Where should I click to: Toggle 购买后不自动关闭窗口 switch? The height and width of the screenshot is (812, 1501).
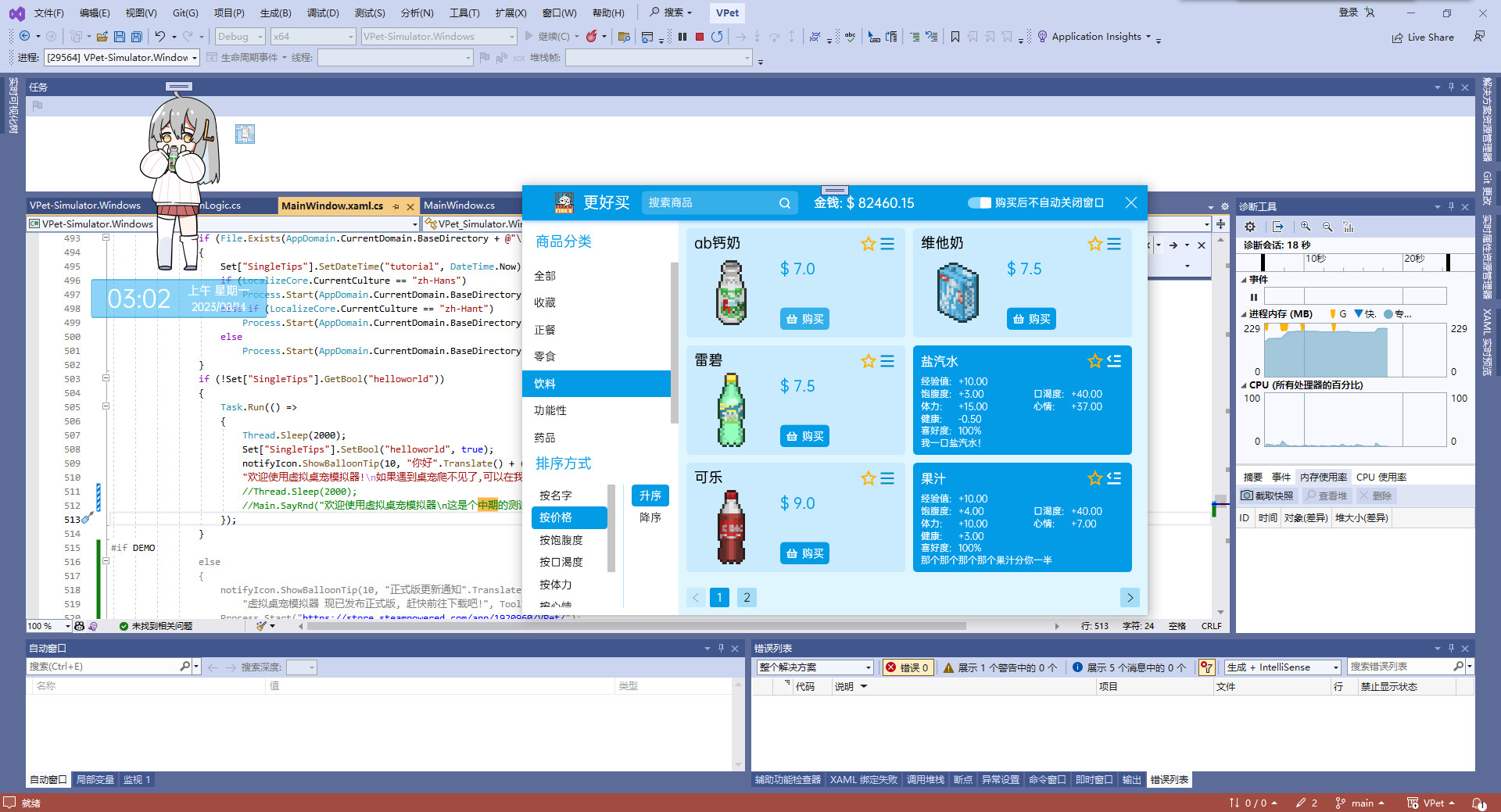pyautogui.click(x=979, y=203)
